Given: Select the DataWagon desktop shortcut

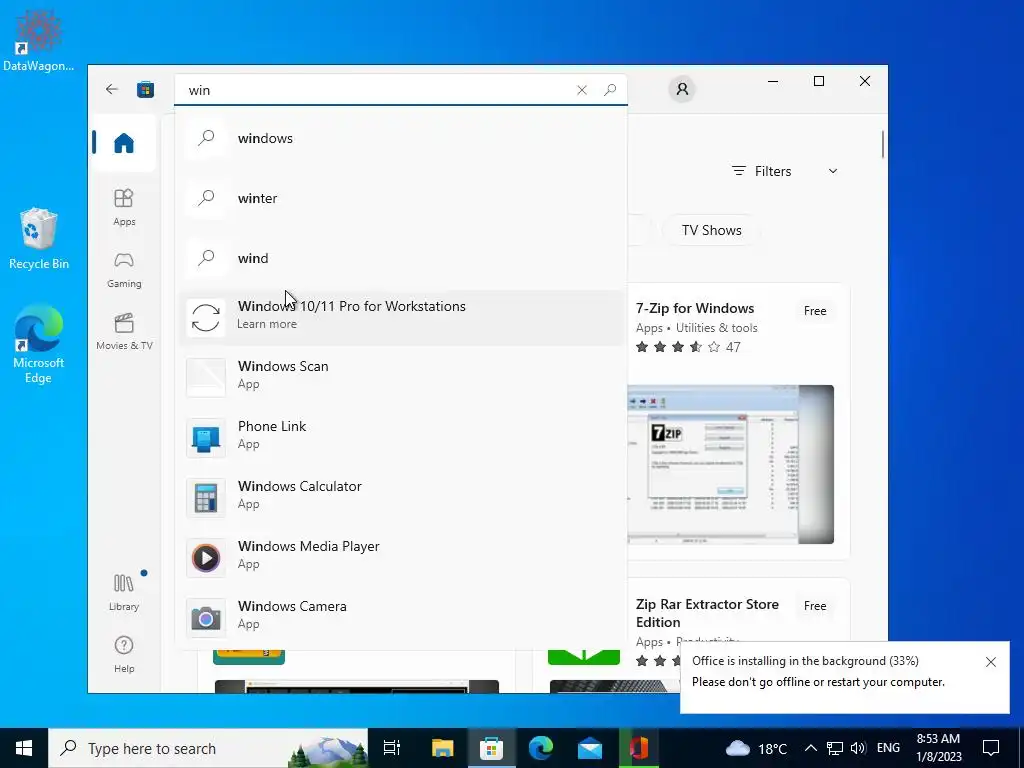Looking at the screenshot, I should [x=39, y=40].
